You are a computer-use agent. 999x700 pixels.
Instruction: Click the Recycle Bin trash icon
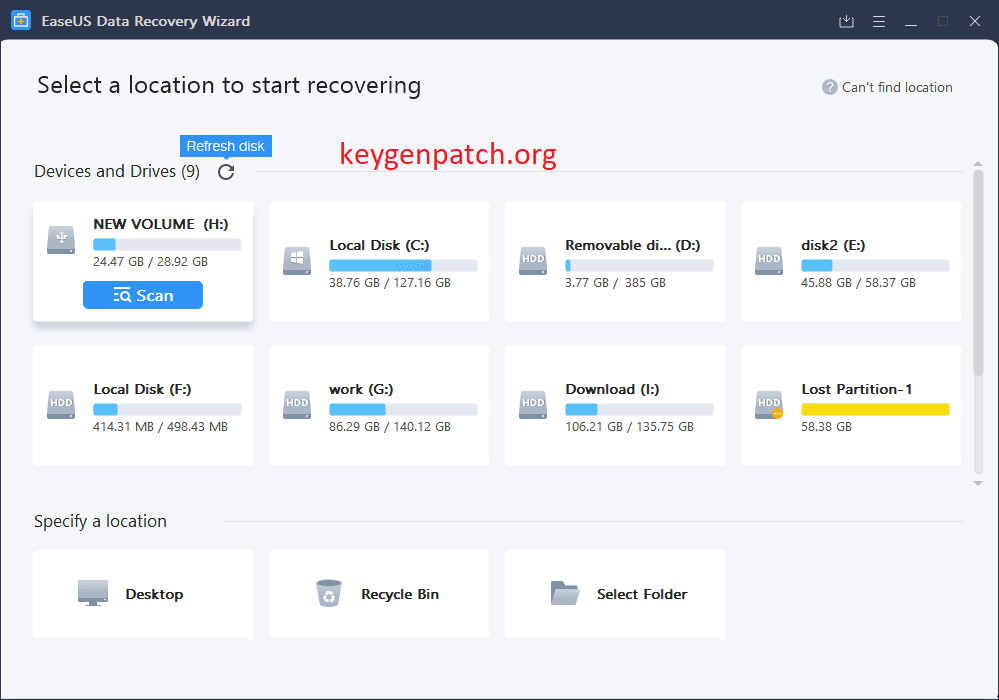(329, 593)
